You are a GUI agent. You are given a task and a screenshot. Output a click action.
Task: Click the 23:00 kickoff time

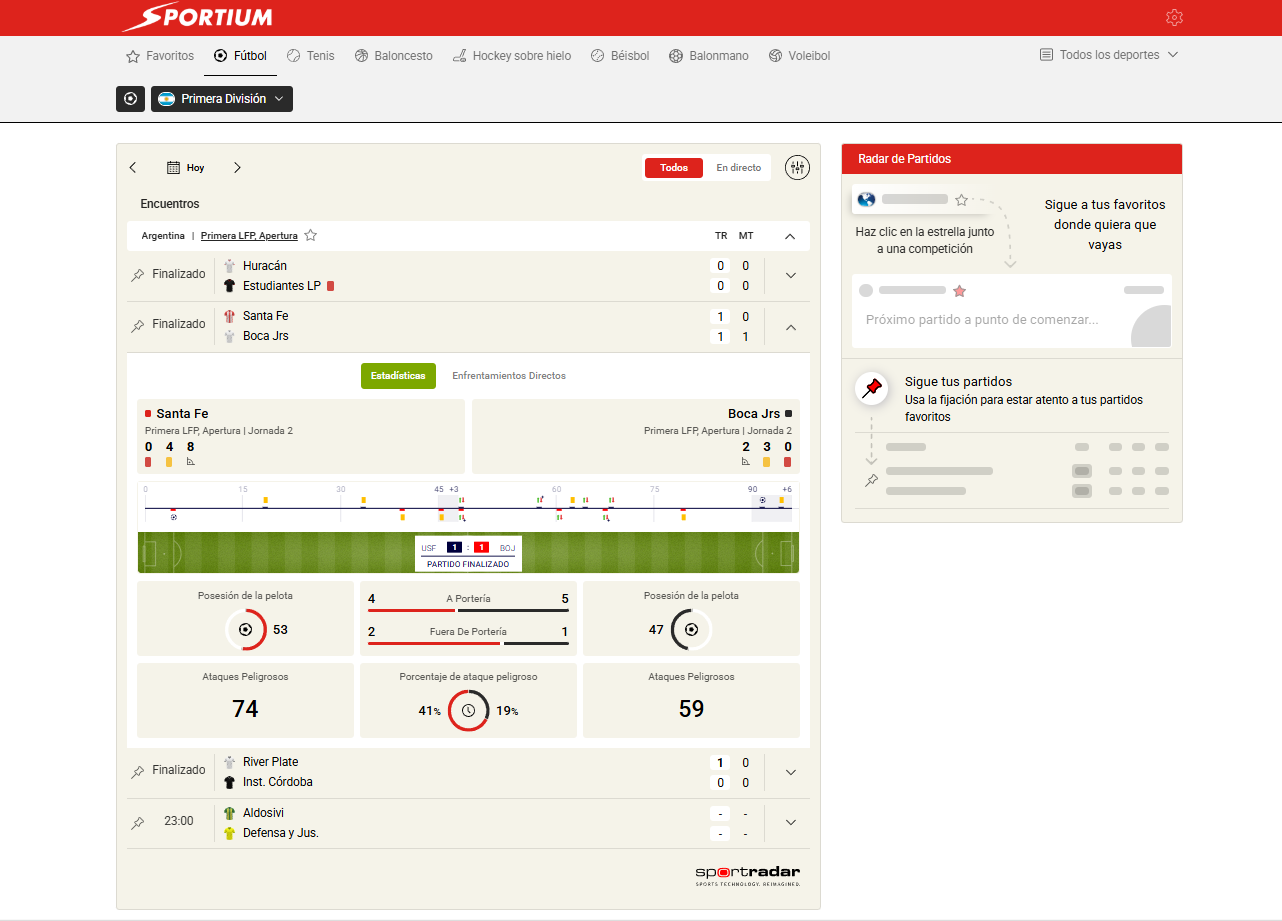pos(179,821)
